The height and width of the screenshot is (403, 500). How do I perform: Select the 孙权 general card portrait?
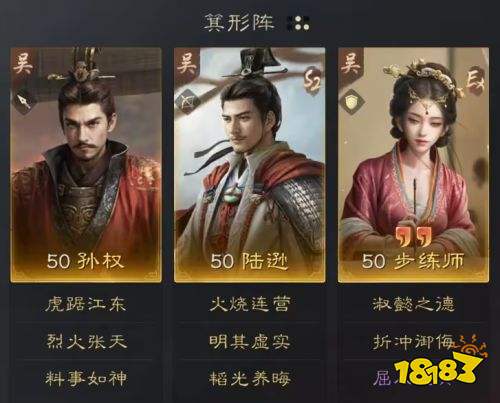pyautogui.click(x=86, y=165)
